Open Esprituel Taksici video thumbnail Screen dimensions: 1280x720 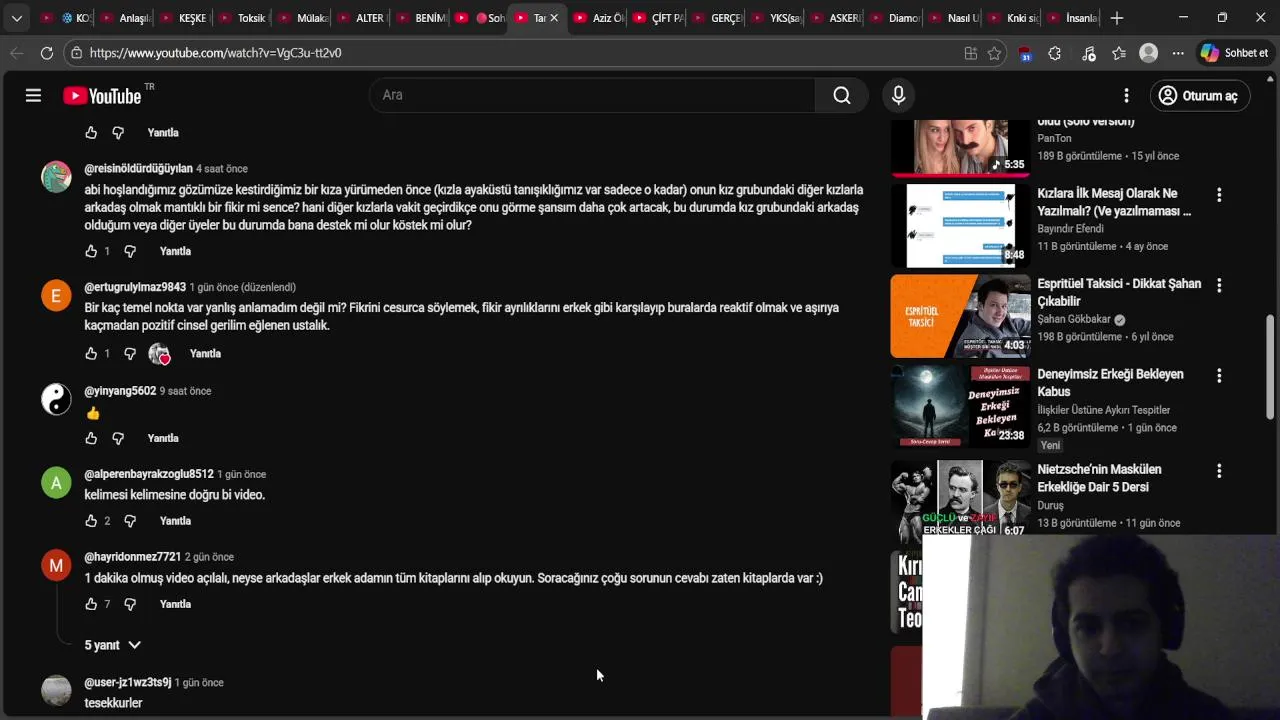(960, 316)
